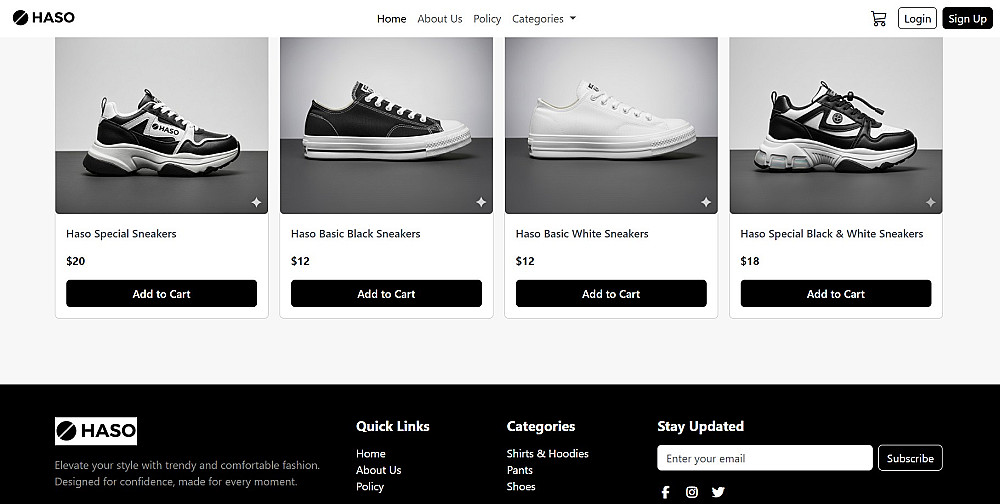Viewport: 1000px width, 504px height.
Task: Expand the Categories dropdown menu
Action: pyautogui.click(x=543, y=19)
